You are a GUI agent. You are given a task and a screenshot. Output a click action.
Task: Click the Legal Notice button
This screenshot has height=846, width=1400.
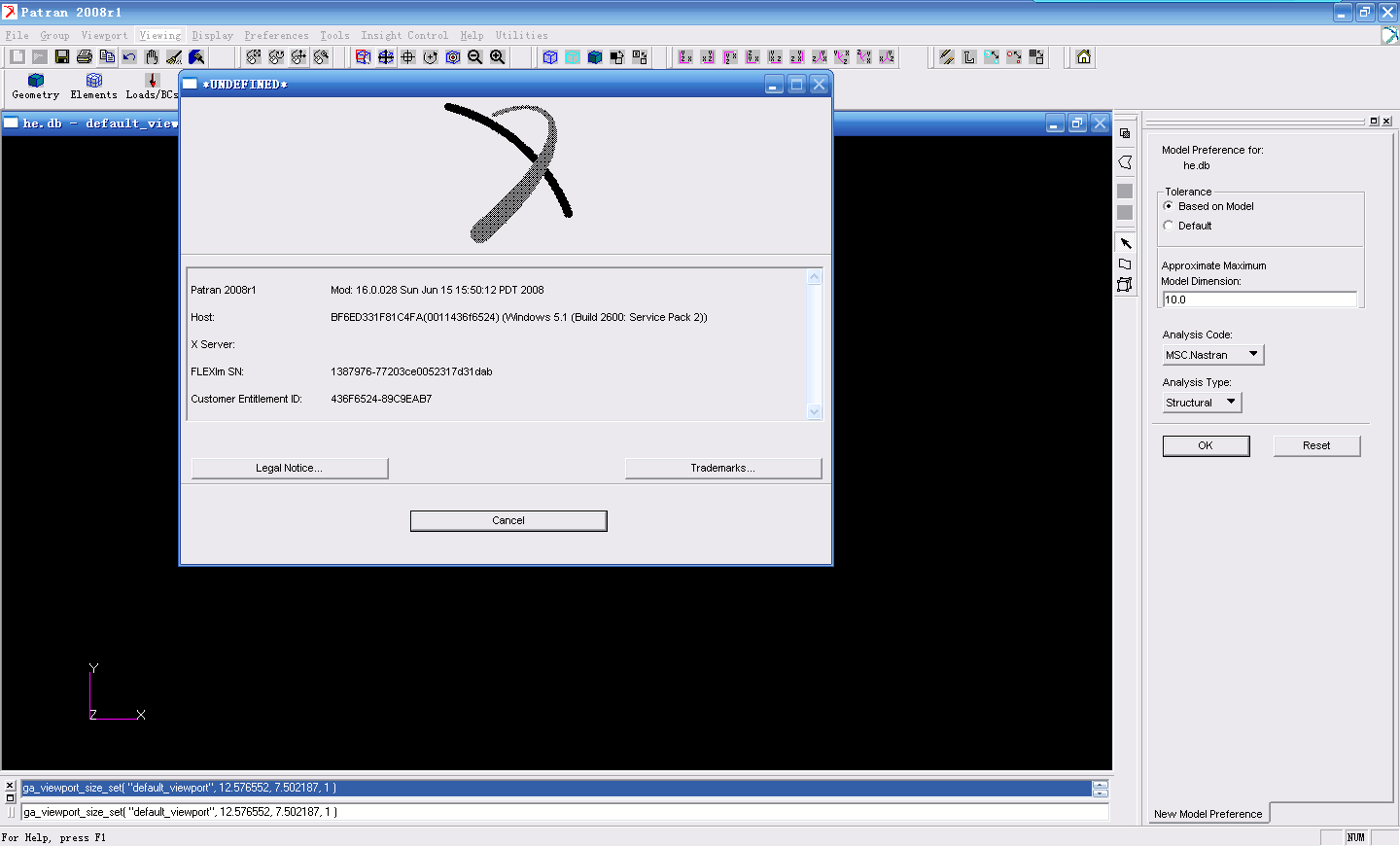(x=290, y=468)
